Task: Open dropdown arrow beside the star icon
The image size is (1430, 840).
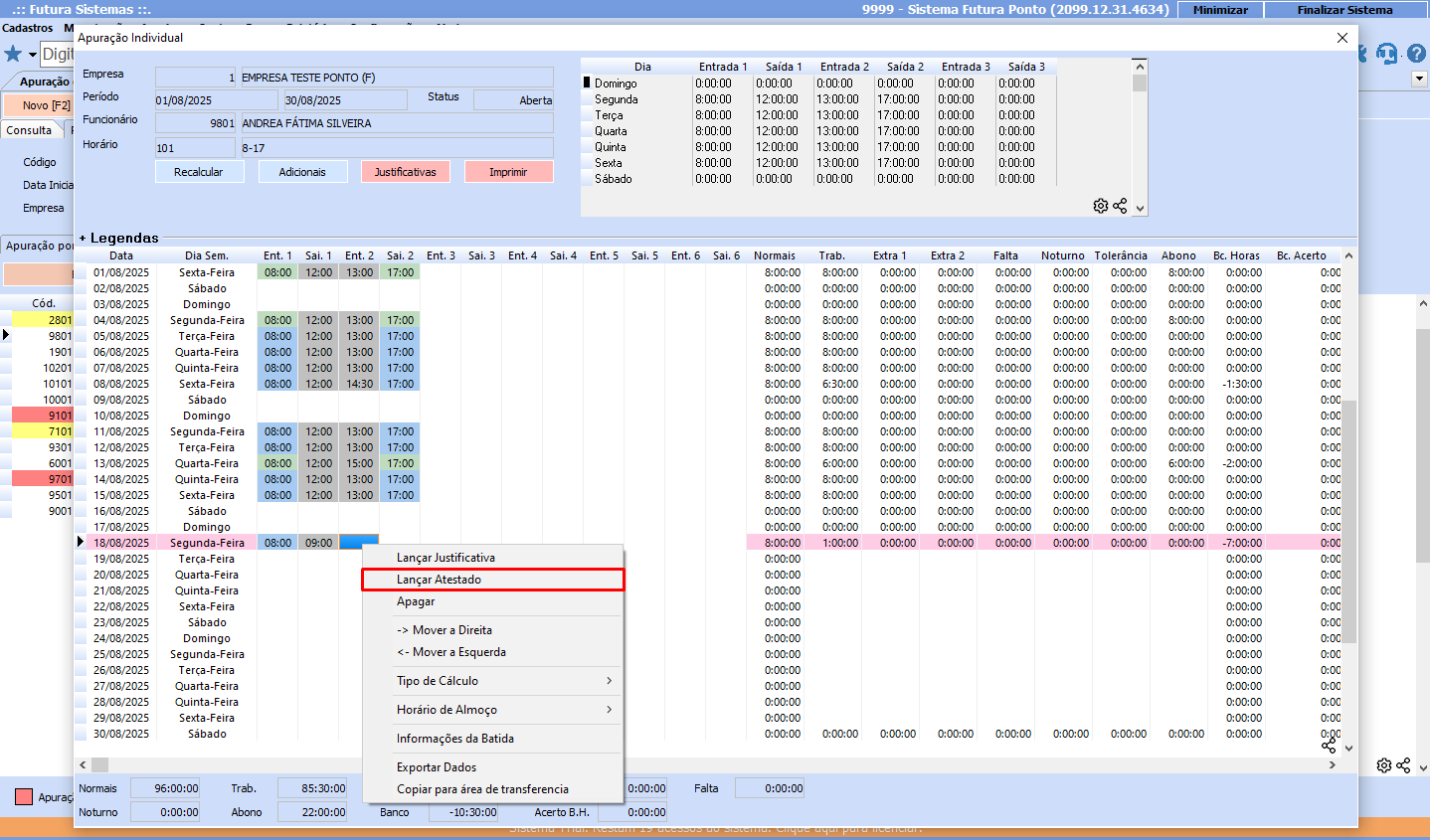Action: [x=32, y=55]
